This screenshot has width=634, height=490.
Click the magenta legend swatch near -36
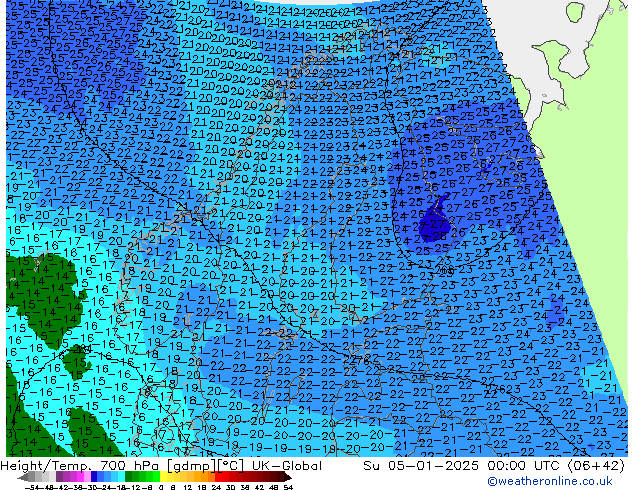click(x=80, y=477)
